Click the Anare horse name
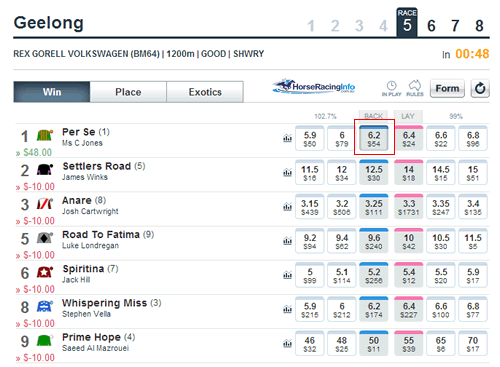This screenshot has height=367, width=500. point(77,200)
